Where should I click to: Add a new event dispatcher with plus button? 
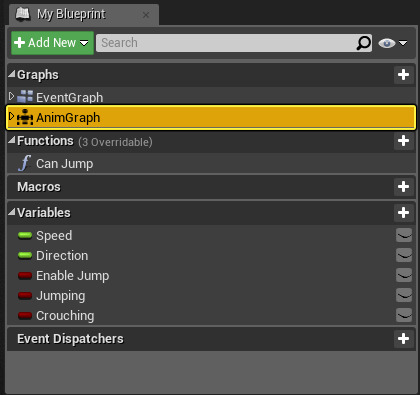point(403,339)
